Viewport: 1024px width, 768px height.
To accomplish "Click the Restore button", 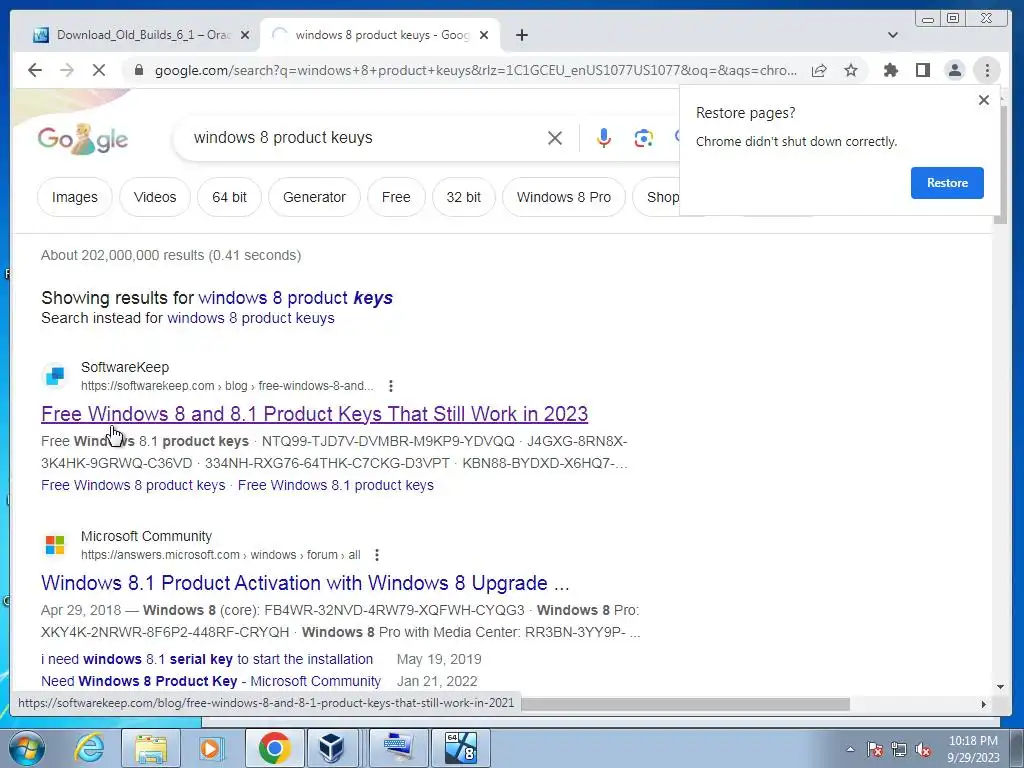I will click(947, 183).
